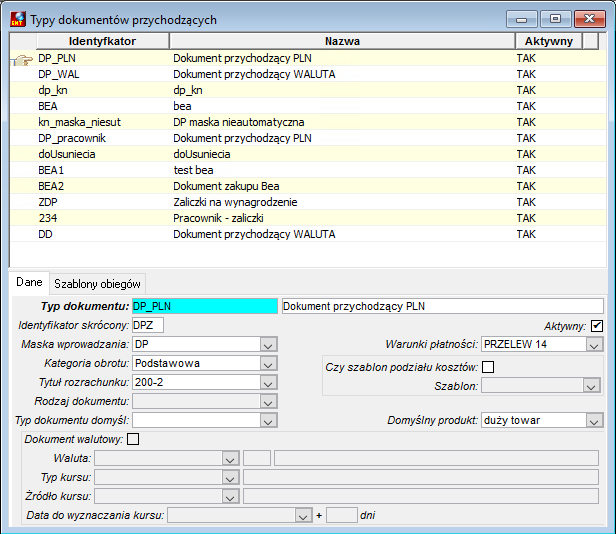Click the Typ dokumentu DP_PLN field
The width and height of the screenshot is (616, 534).
pos(205,306)
